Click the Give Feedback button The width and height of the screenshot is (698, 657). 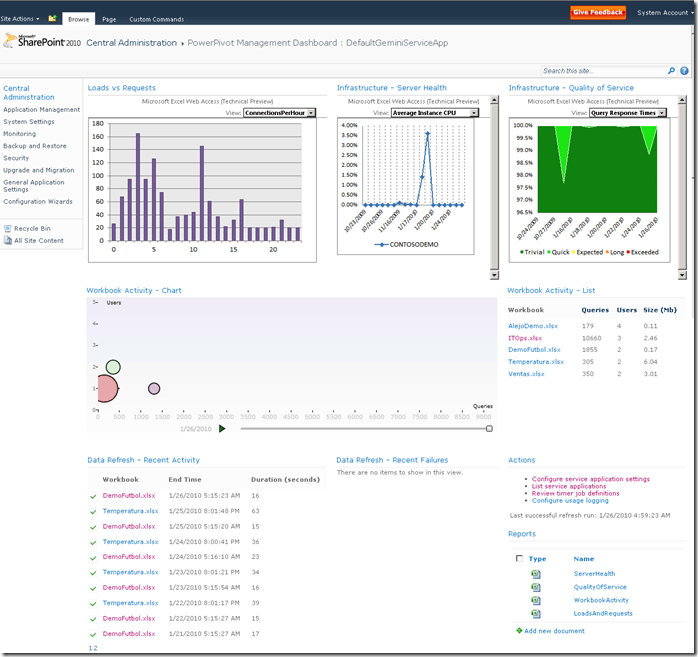point(598,12)
